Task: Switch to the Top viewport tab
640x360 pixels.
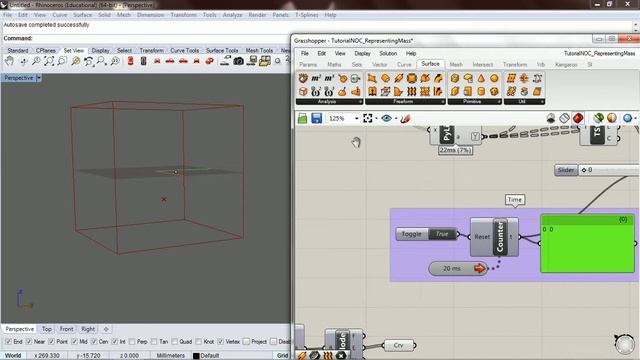Action: [x=47, y=329]
